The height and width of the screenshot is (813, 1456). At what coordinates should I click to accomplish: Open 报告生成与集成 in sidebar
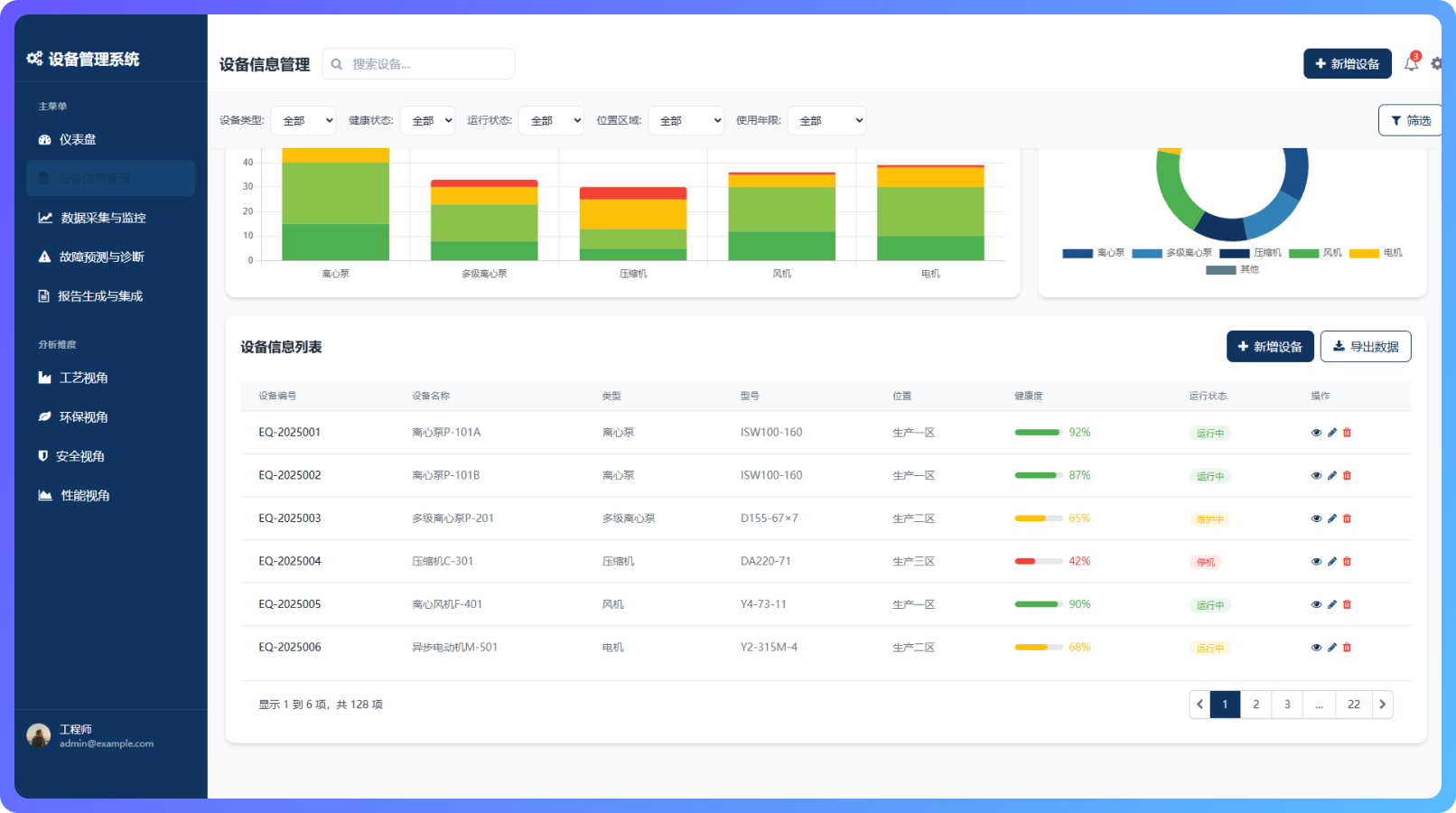point(110,295)
